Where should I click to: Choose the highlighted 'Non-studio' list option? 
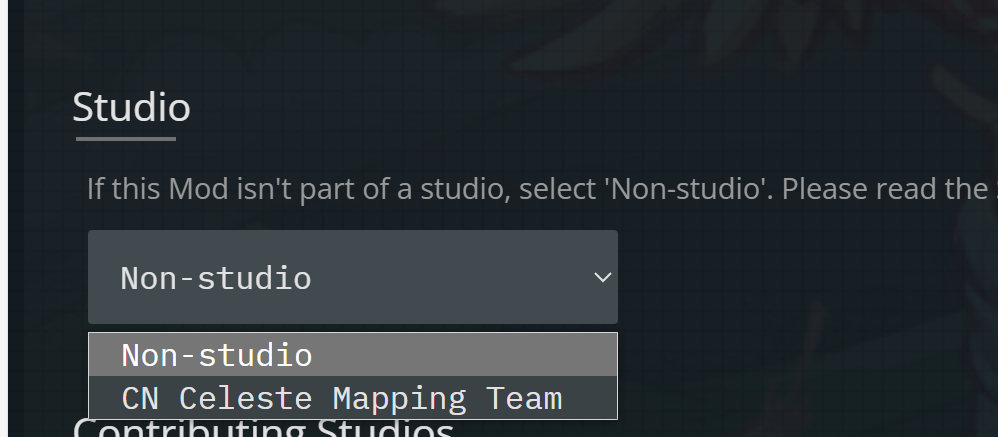tap(217, 355)
